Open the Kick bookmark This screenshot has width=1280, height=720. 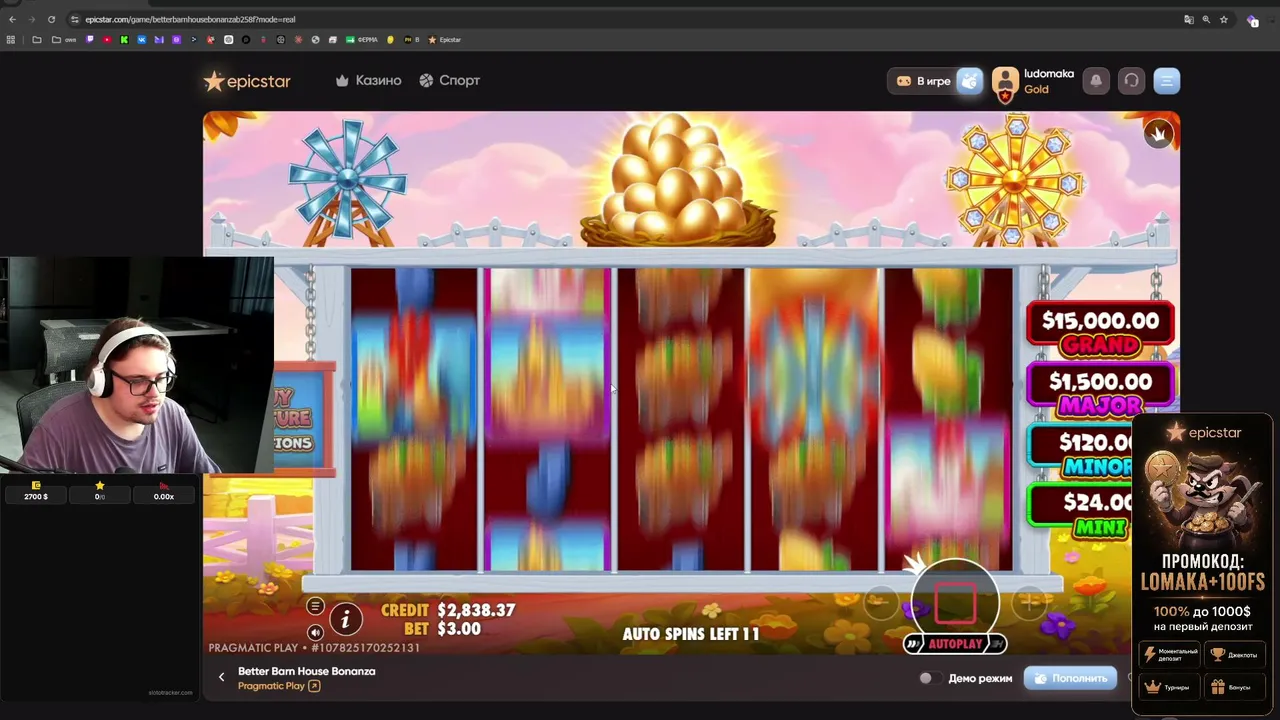[124, 40]
